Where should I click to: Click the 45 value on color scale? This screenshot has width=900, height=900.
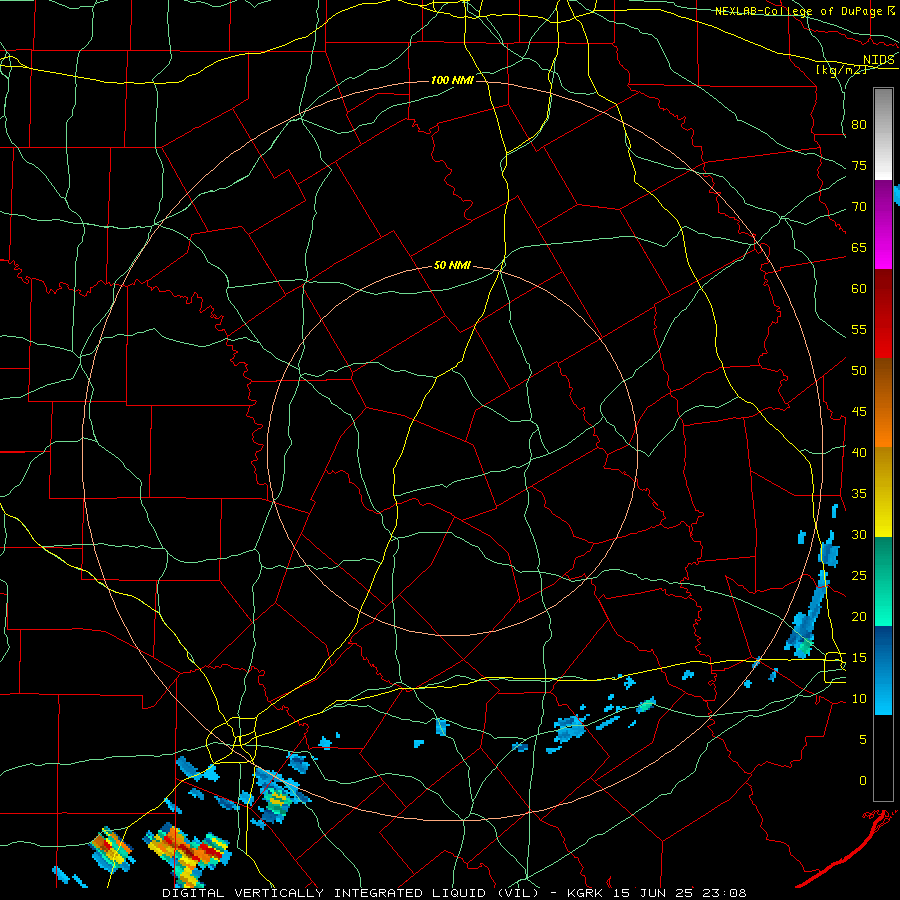(x=859, y=412)
